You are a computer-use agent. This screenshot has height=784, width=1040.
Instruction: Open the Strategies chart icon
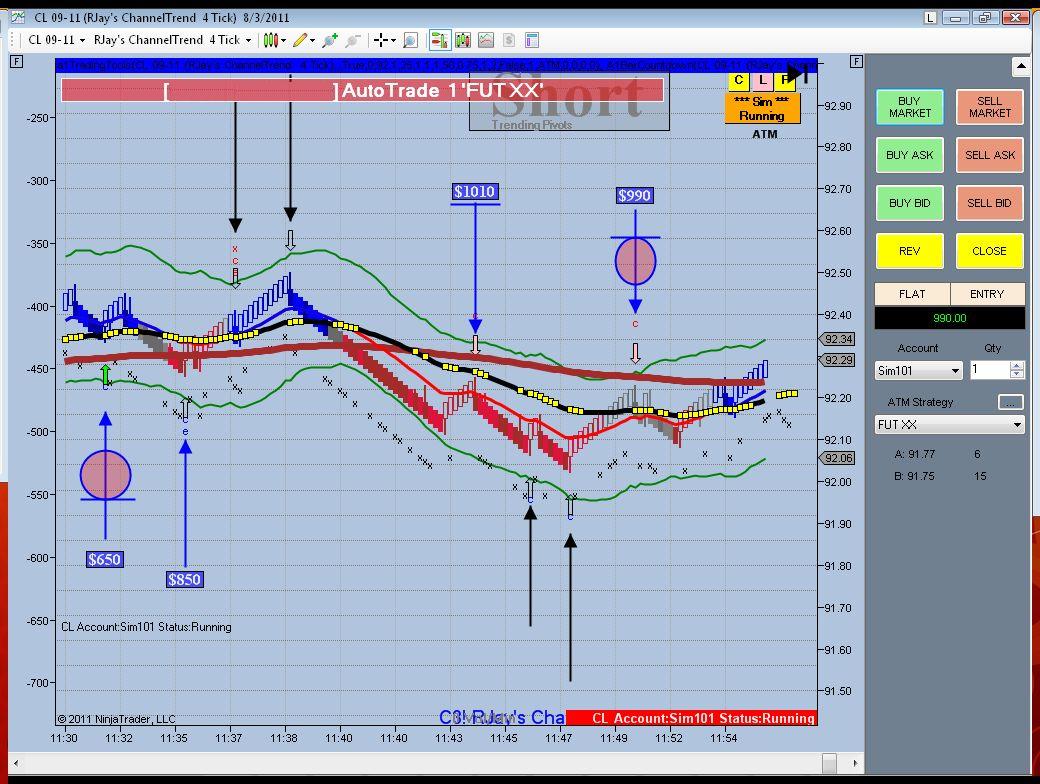486,40
